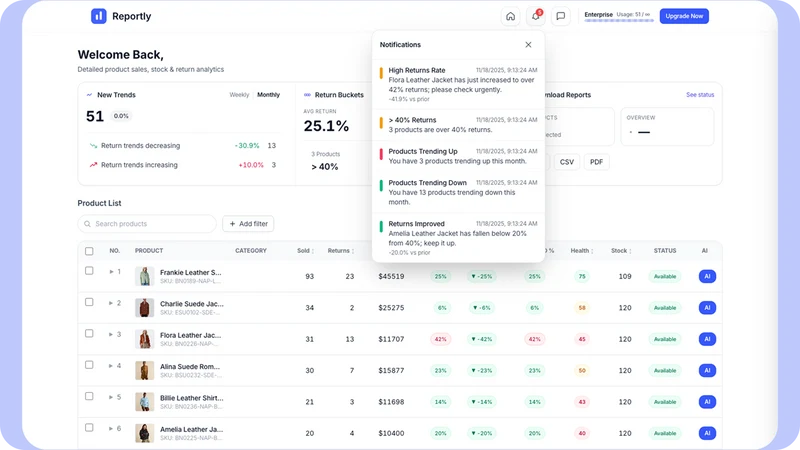Close the Notifications panel

pos(528,45)
